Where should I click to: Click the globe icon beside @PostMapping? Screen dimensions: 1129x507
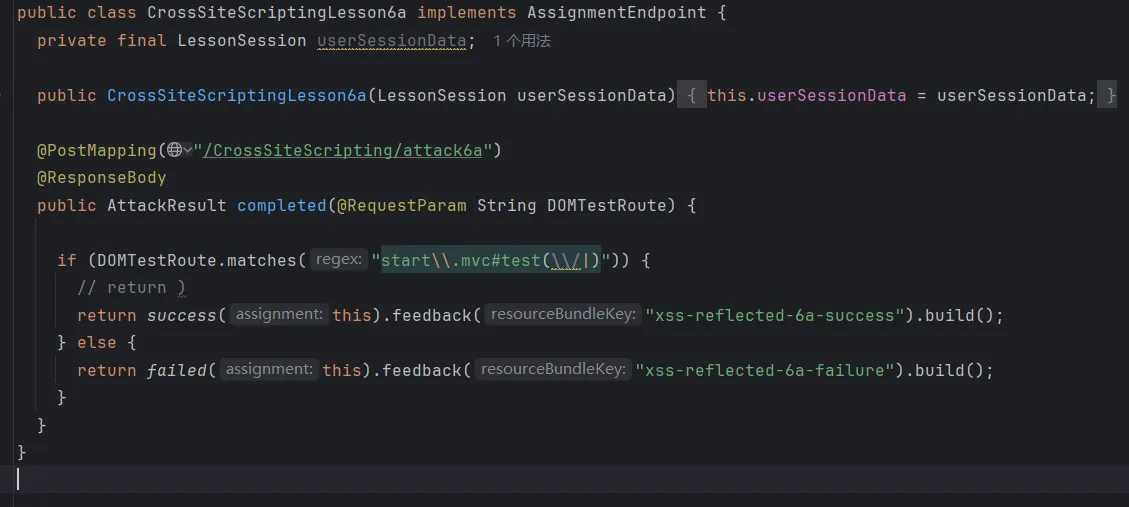click(x=174, y=150)
